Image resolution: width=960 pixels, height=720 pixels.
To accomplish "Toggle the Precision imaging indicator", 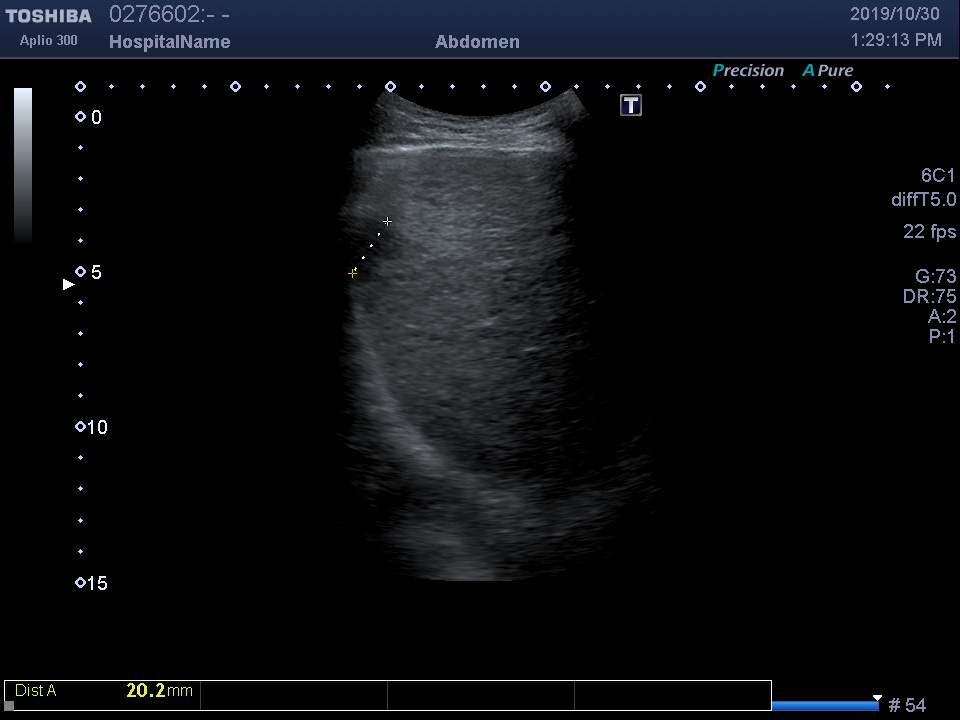I will pos(747,71).
